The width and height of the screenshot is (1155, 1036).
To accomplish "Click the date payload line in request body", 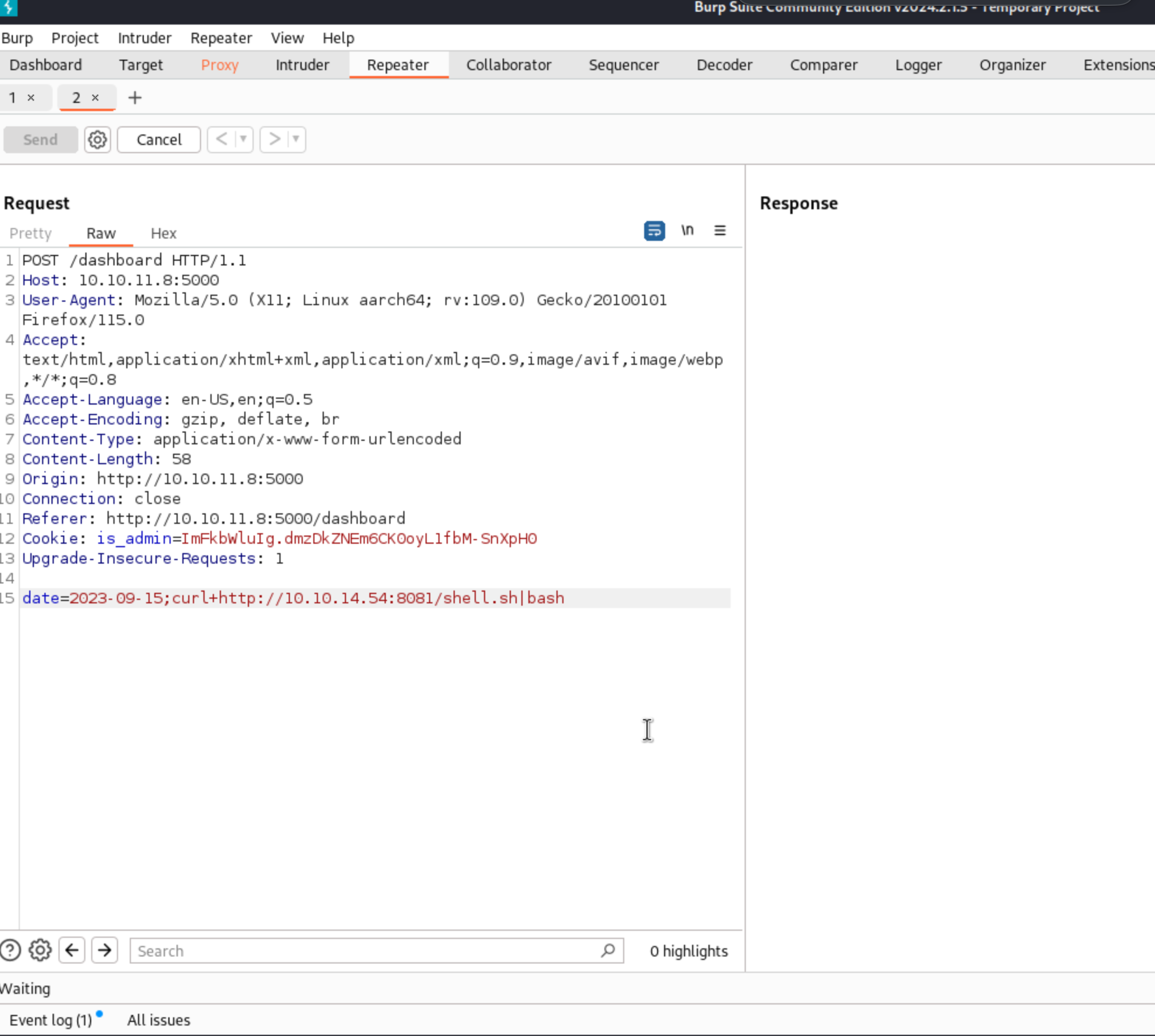I will pos(293,598).
